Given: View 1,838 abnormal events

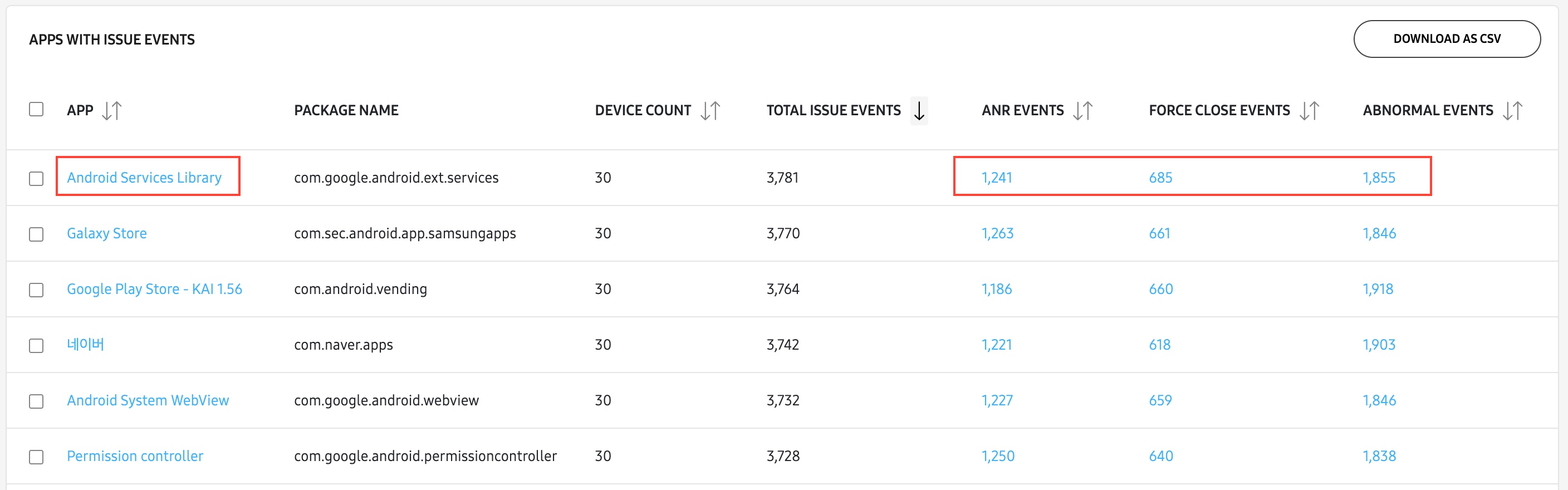Looking at the screenshot, I should 1379,456.
